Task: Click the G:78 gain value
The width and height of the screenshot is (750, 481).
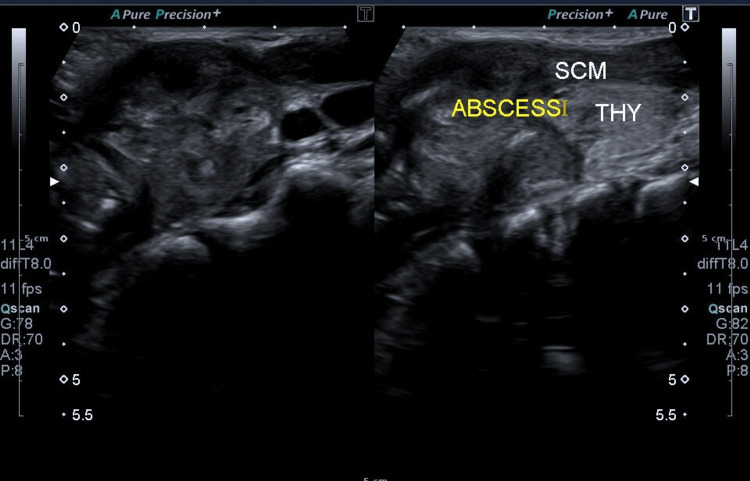Action: click(x=15, y=324)
